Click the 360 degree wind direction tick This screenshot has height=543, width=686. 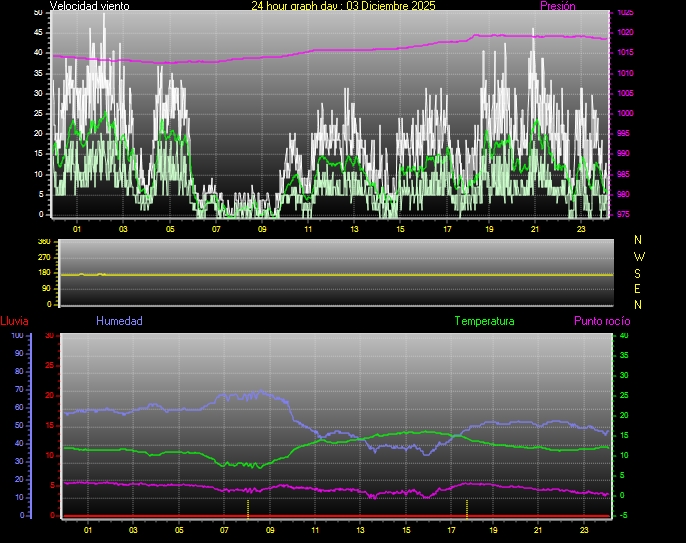43,242
